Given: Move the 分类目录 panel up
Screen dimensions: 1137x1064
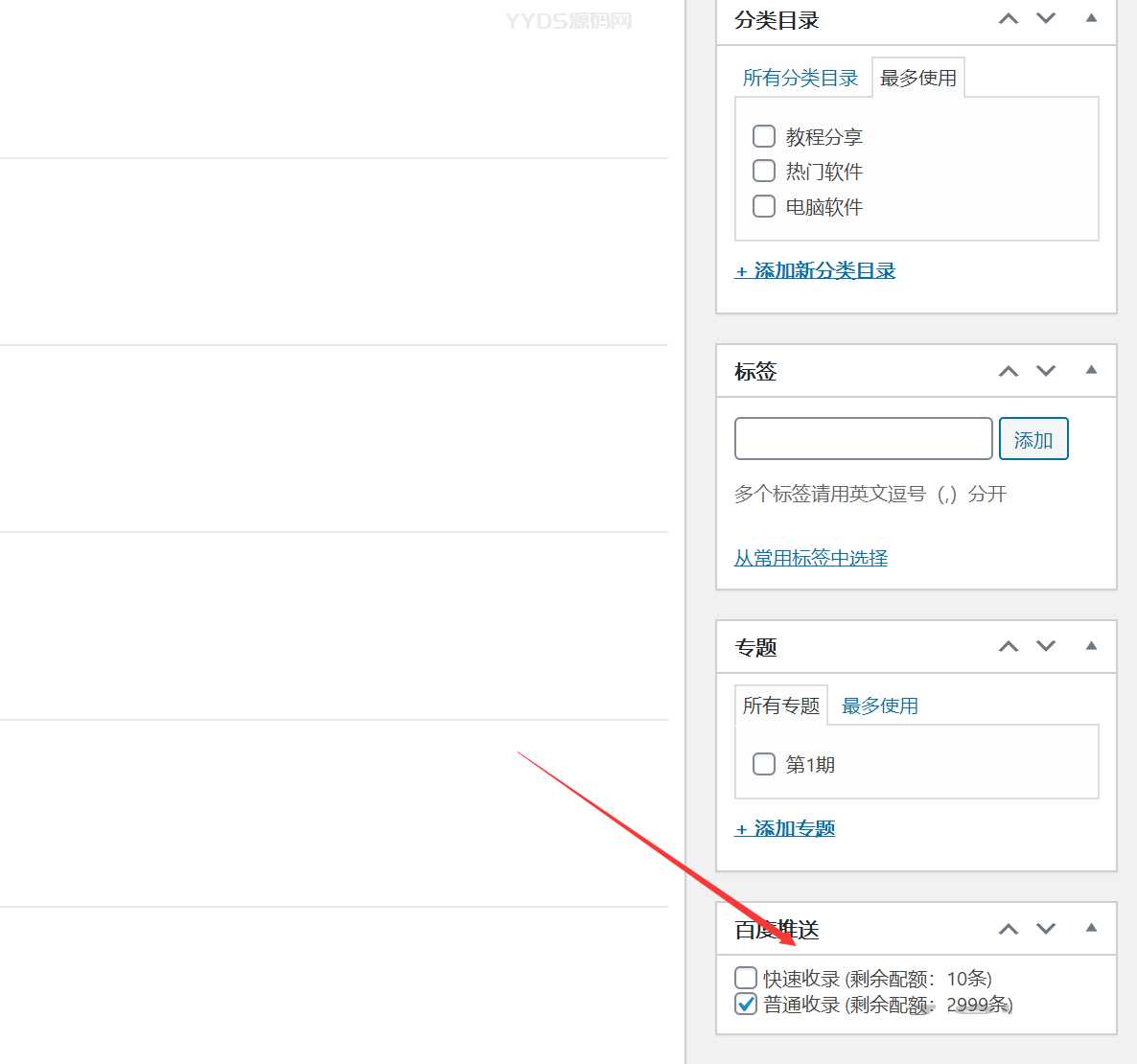Looking at the screenshot, I should 1009,19.
